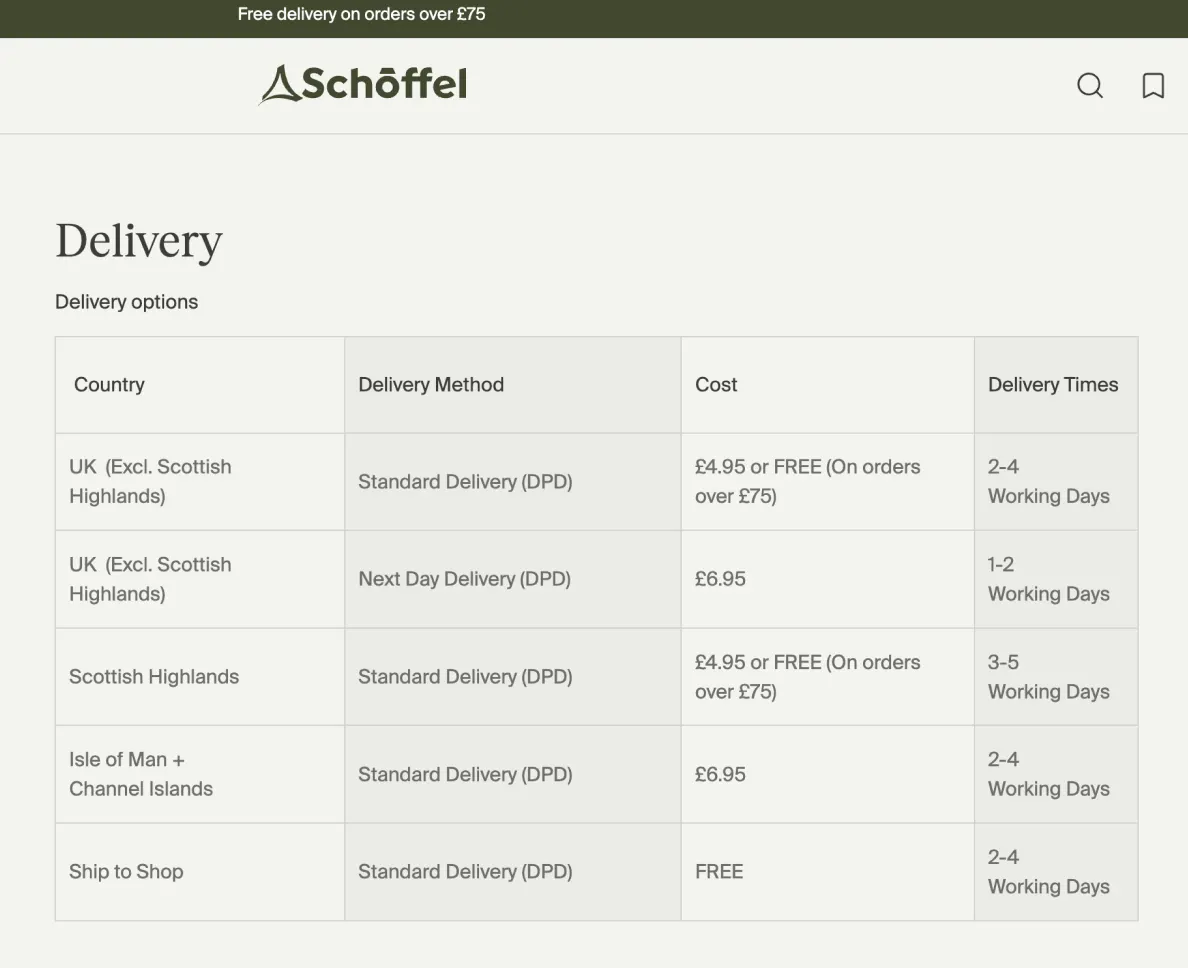Click the FREE cost cell
1188x968 pixels.
pyautogui.click(x=719, y=872)
